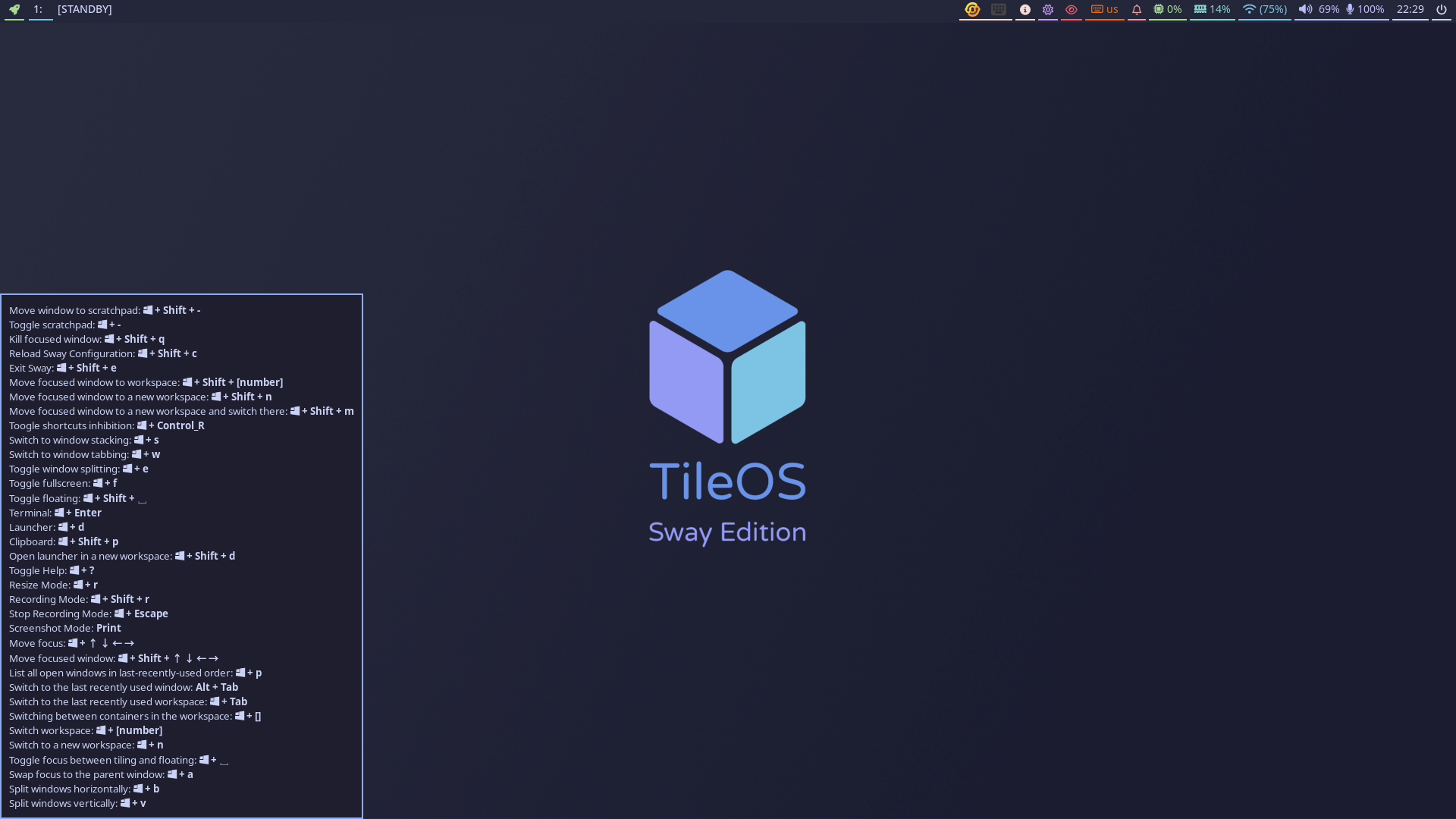
Task: Click 'Open launcher in a new workspace' line
Action: (122, 556)
